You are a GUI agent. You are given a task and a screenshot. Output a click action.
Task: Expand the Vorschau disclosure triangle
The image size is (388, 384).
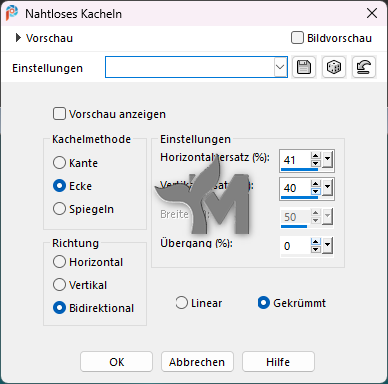click(18, 38)
